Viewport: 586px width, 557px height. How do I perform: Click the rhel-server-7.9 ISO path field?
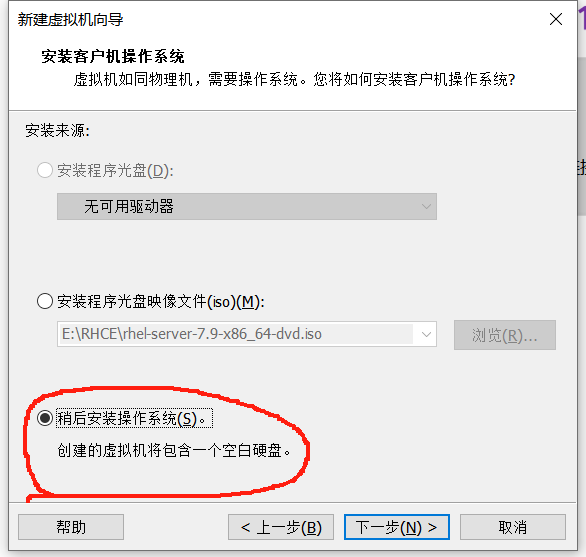pyautogui.click(x=236, y=334)
